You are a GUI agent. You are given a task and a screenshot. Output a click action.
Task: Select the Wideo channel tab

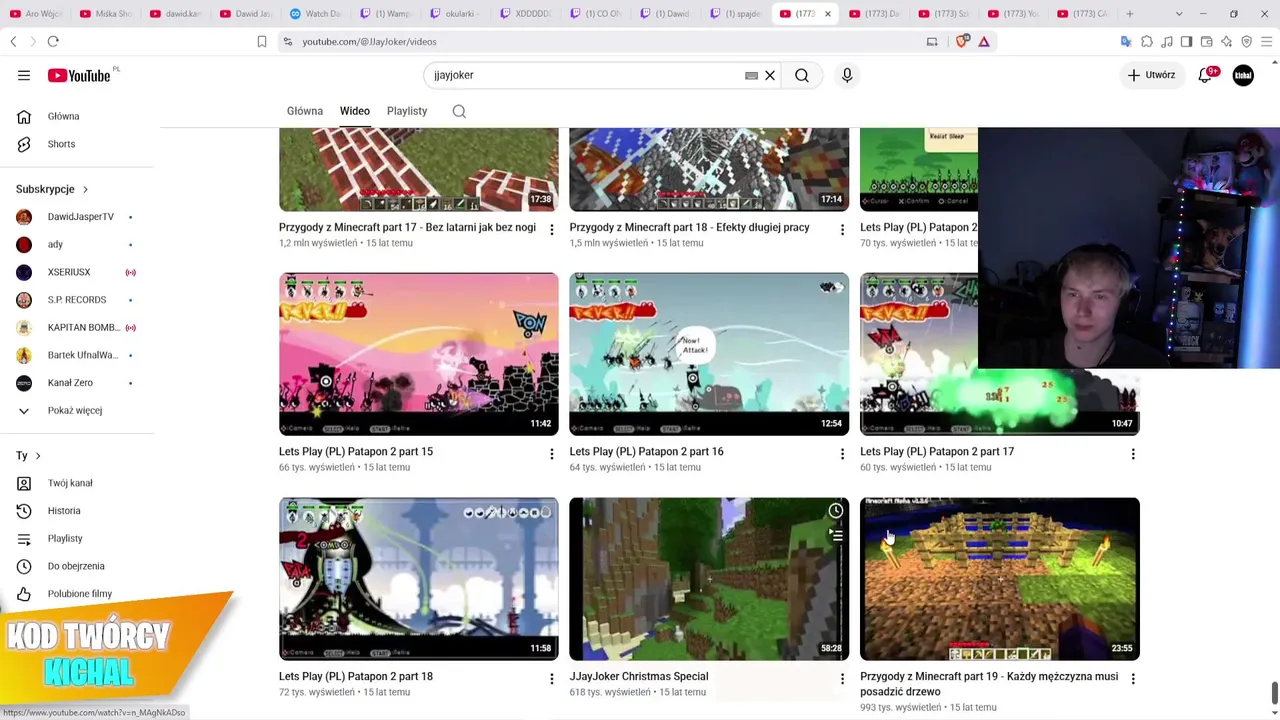point(355,111)
